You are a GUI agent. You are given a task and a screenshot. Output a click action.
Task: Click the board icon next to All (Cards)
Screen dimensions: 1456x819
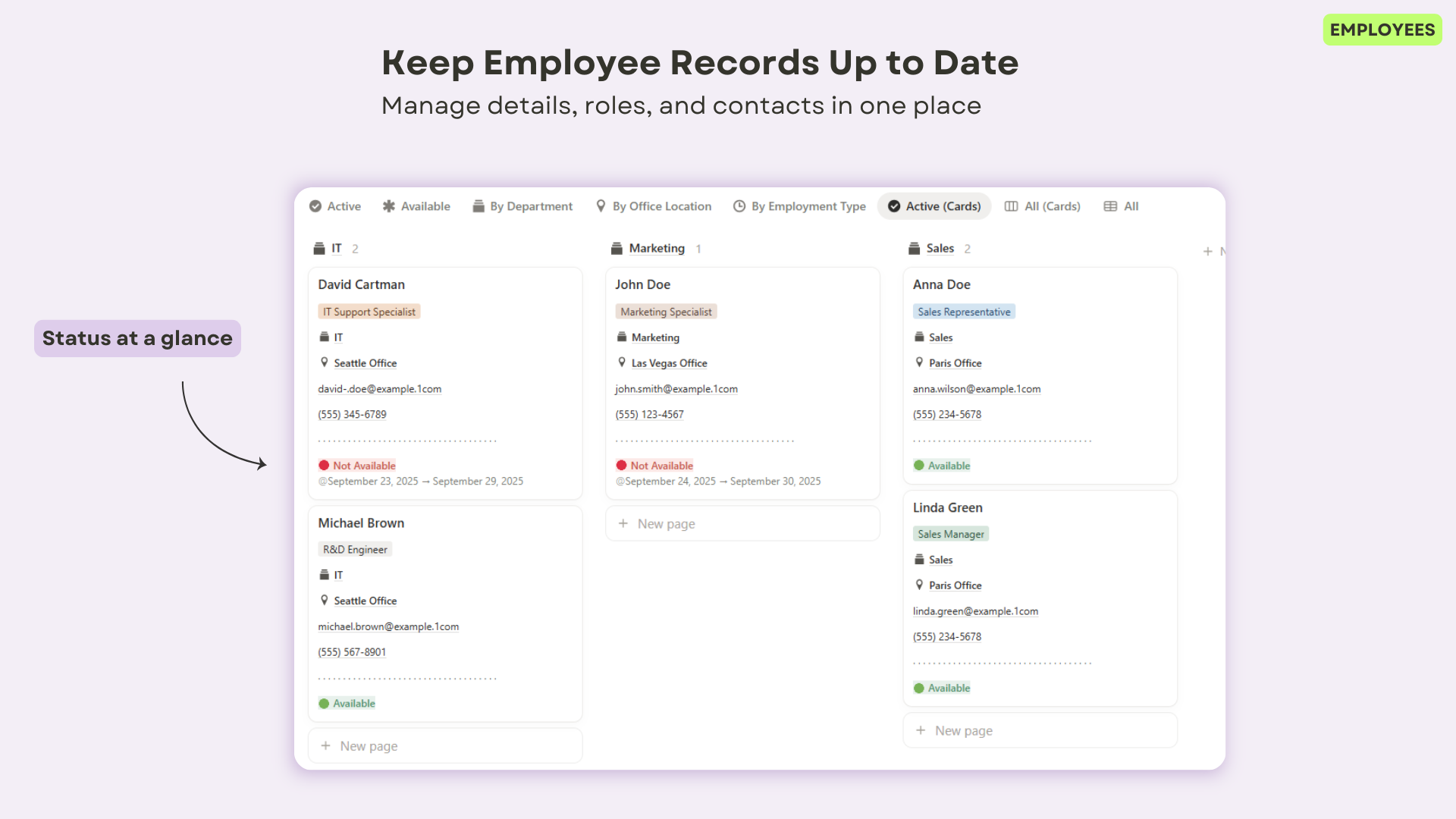tap(1012, 206)
